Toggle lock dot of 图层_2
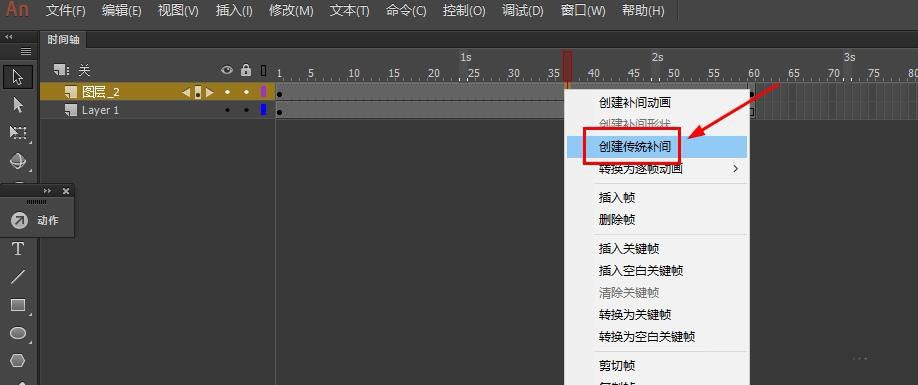Viewport: 918px width, 385px height. [246, 92]
